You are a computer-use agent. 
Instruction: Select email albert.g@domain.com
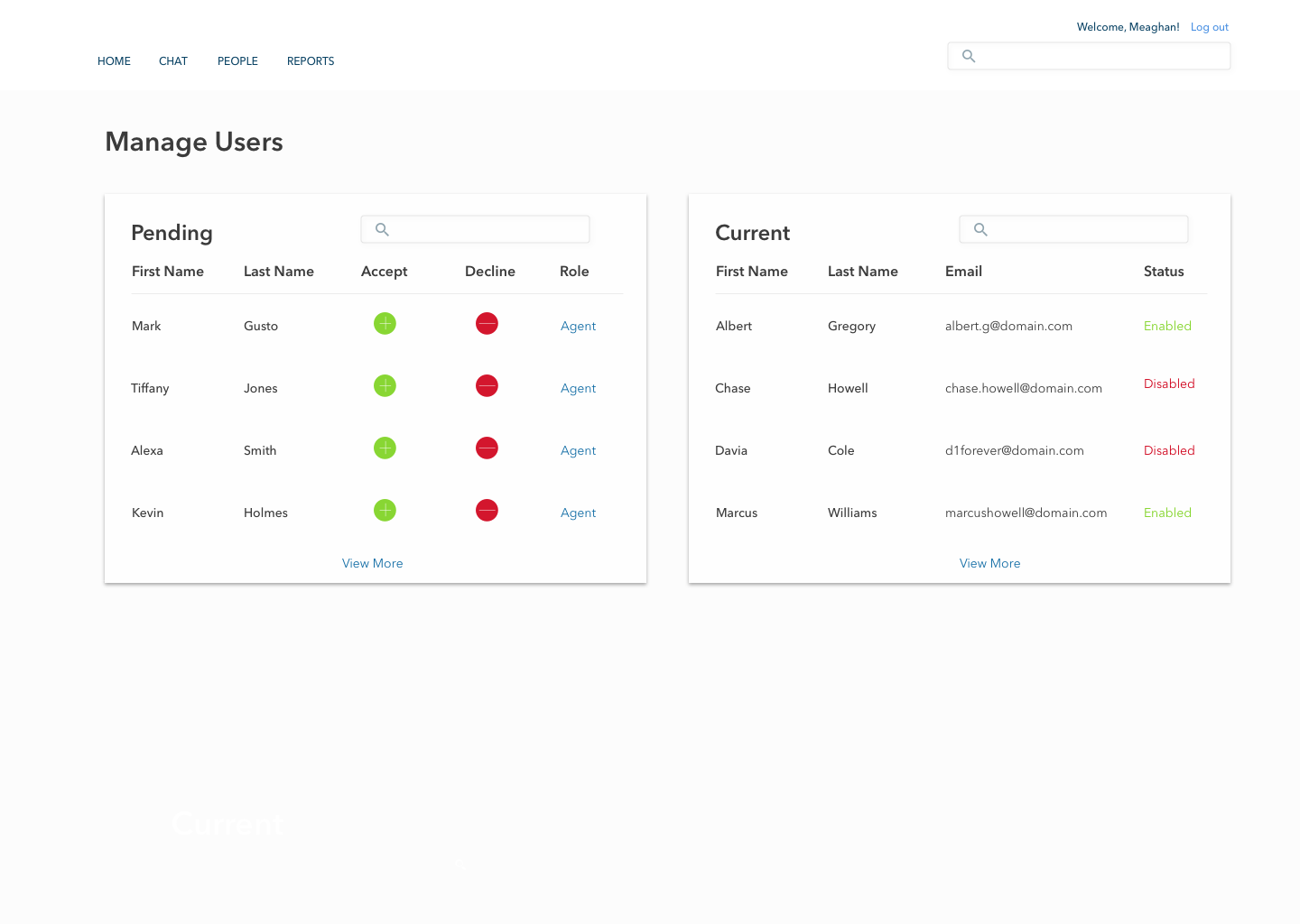coord(1008,326)
